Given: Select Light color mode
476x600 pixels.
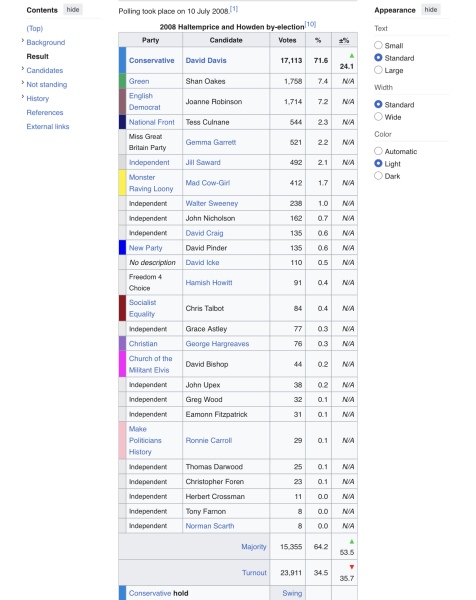Looking at the screenshot, I should click(378, 163).
